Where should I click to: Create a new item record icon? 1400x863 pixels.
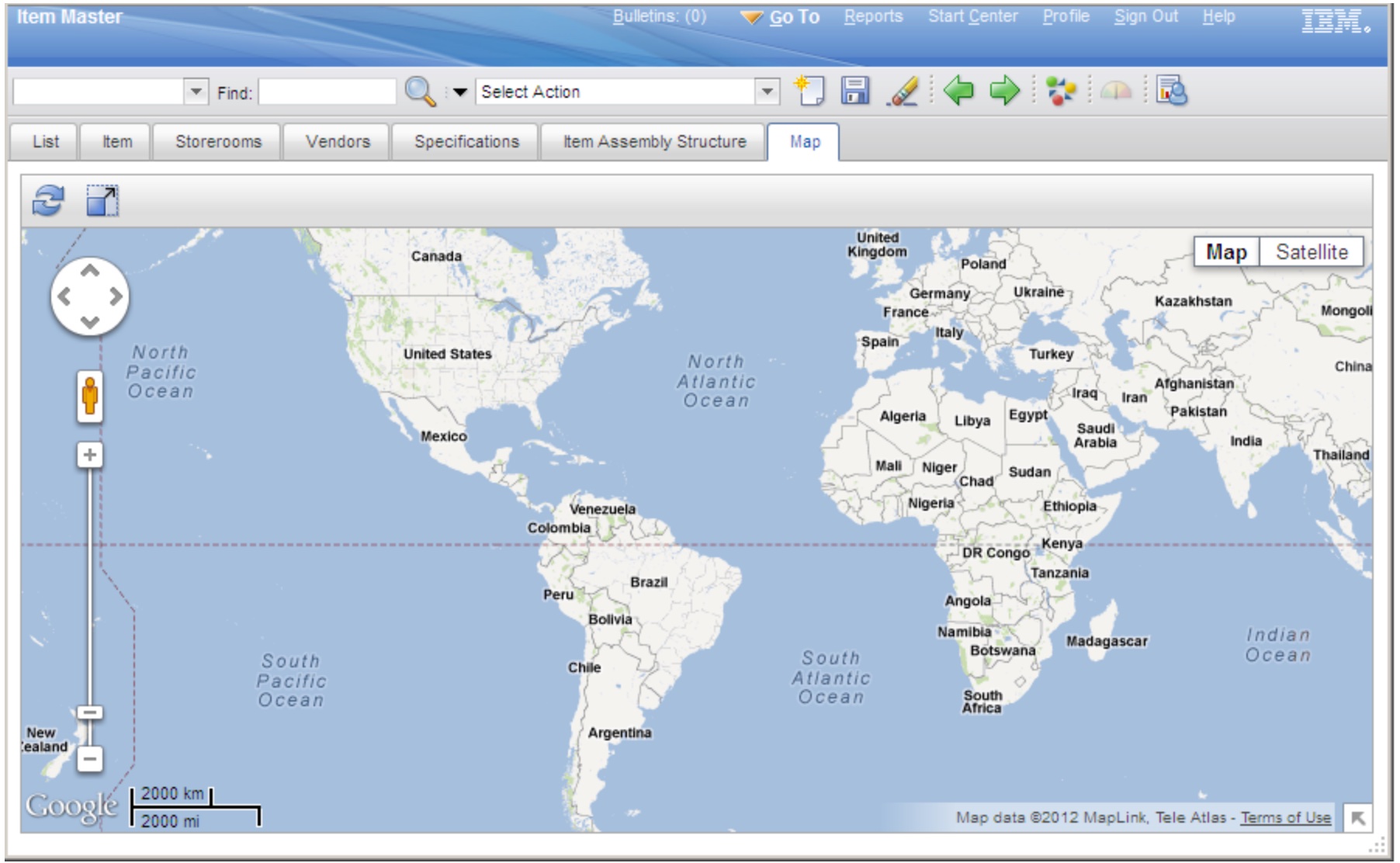point(809,91)
